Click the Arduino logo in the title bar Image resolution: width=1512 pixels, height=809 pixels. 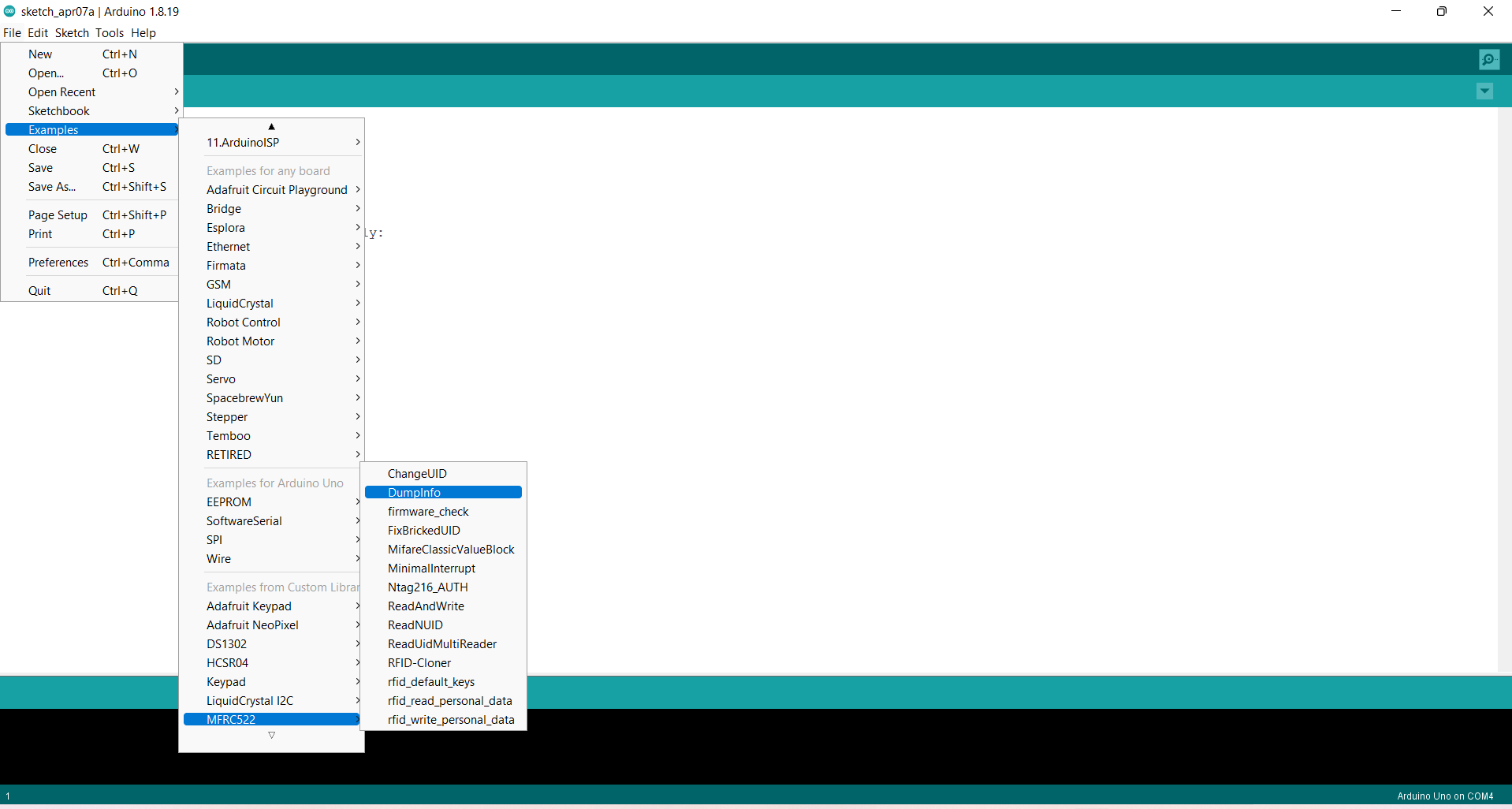pyautogui.click(x=9, y=11)
